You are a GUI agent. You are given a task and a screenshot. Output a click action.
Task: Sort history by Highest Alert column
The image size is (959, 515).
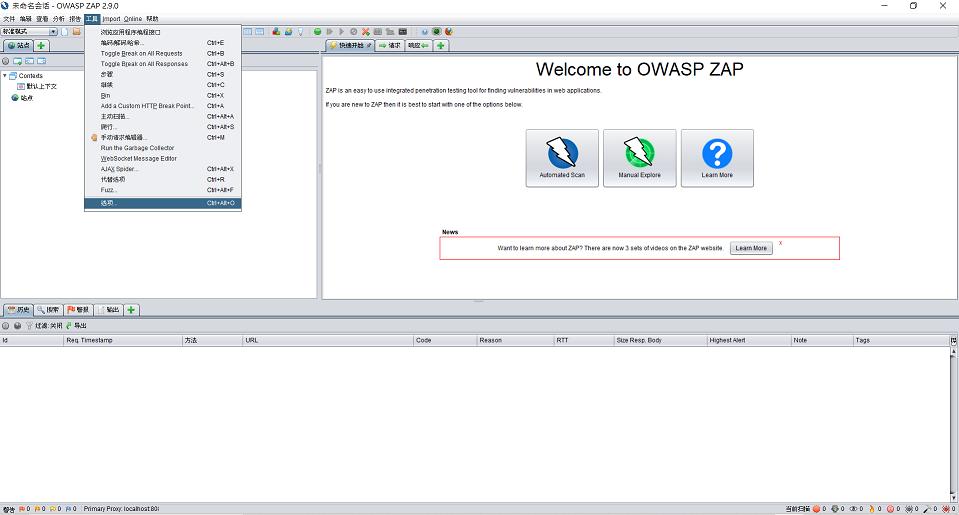click(x=749, y=340)
